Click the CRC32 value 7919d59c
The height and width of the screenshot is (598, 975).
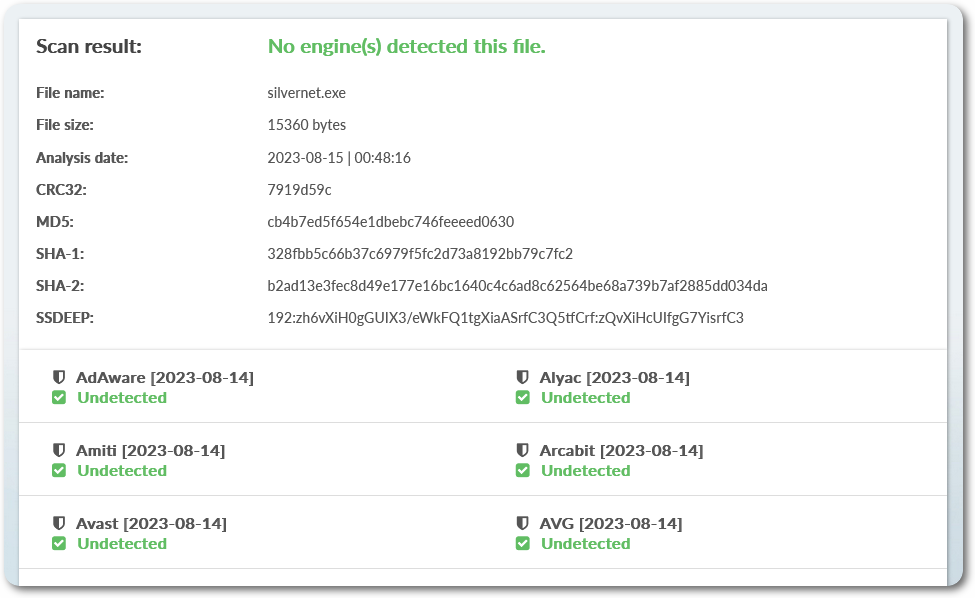click(299, 189)
